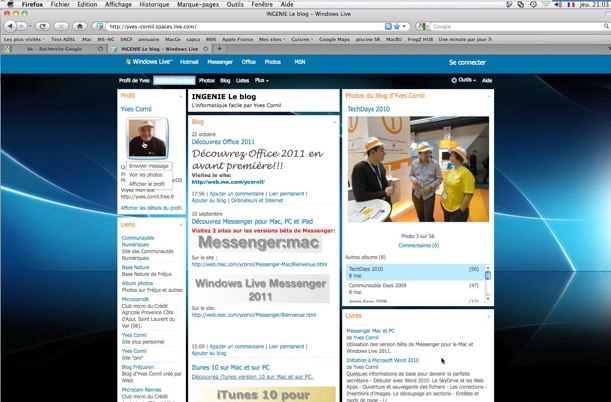
Task: Select Voir les photos in popup menu
Action: pos(146,175)
